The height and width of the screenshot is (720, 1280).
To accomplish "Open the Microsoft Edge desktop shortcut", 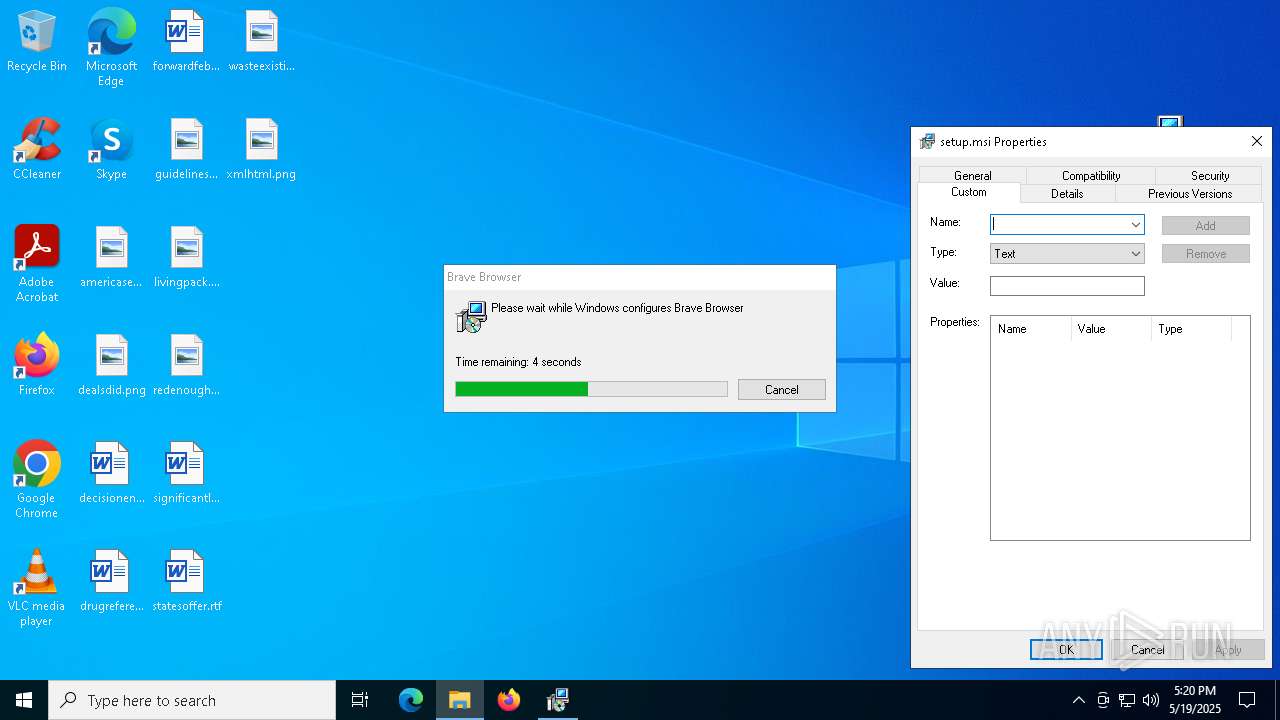I will [111, 48].
